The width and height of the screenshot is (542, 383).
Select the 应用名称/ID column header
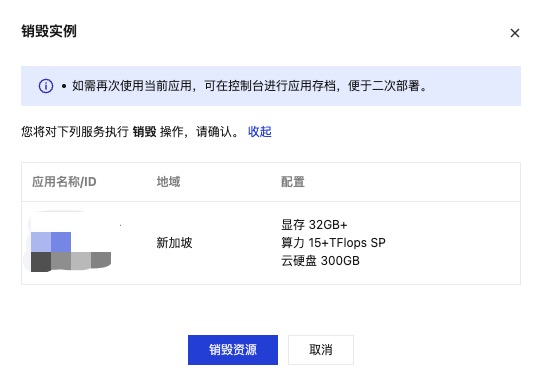point(64,182)
